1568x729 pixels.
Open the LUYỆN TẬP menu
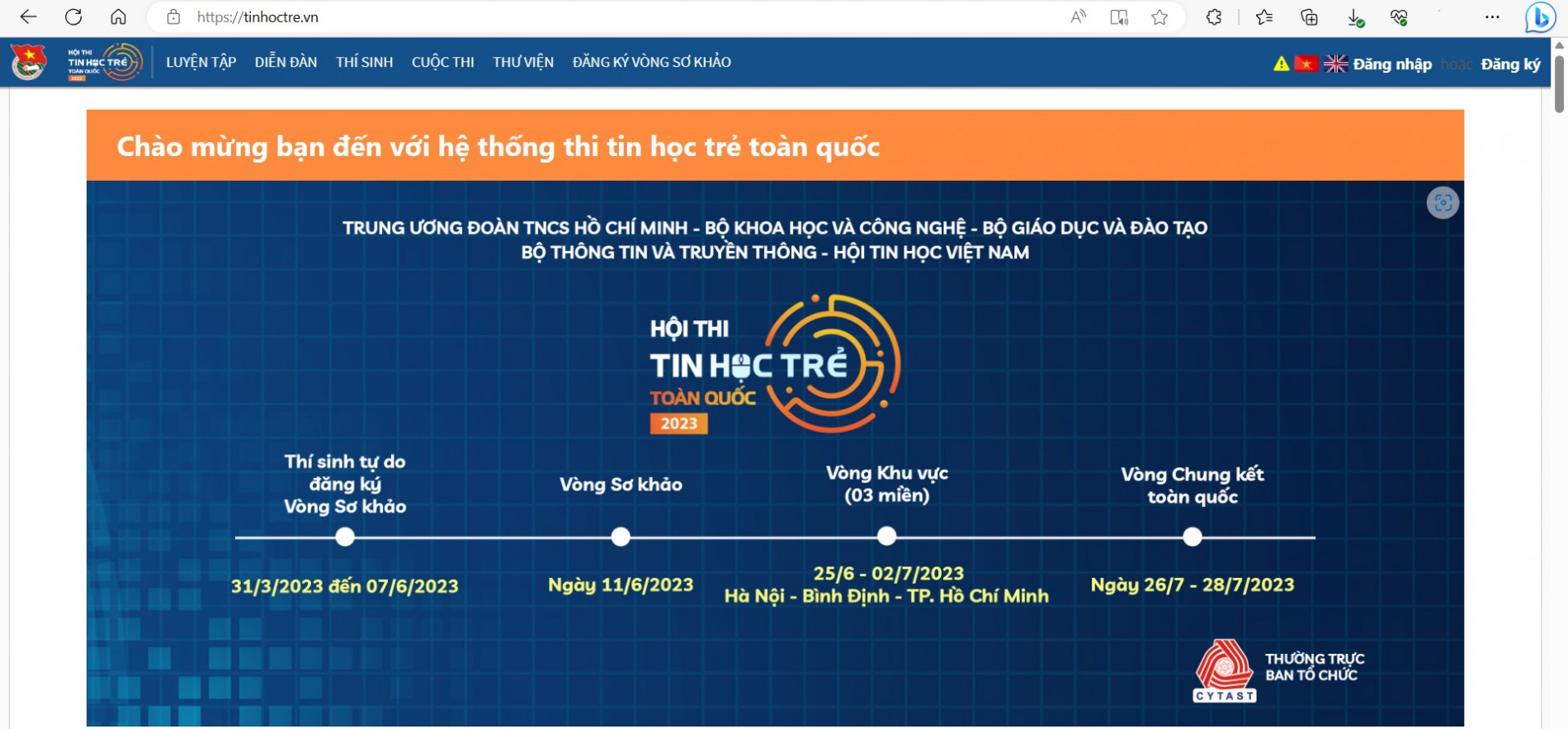pyautogui.click(x=201, y=62)
